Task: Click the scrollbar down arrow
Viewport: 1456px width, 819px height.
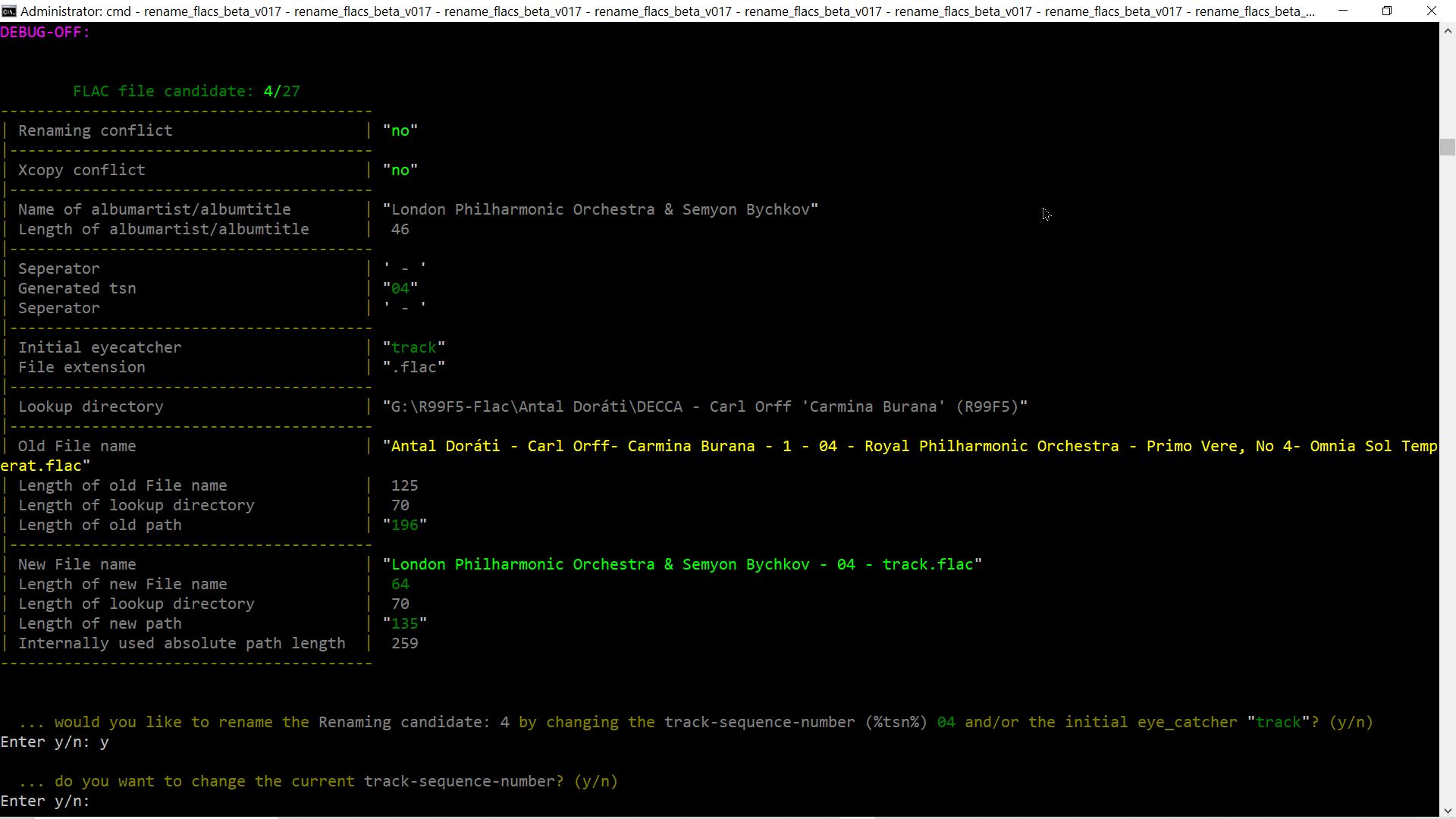Action: [1447, 810]
